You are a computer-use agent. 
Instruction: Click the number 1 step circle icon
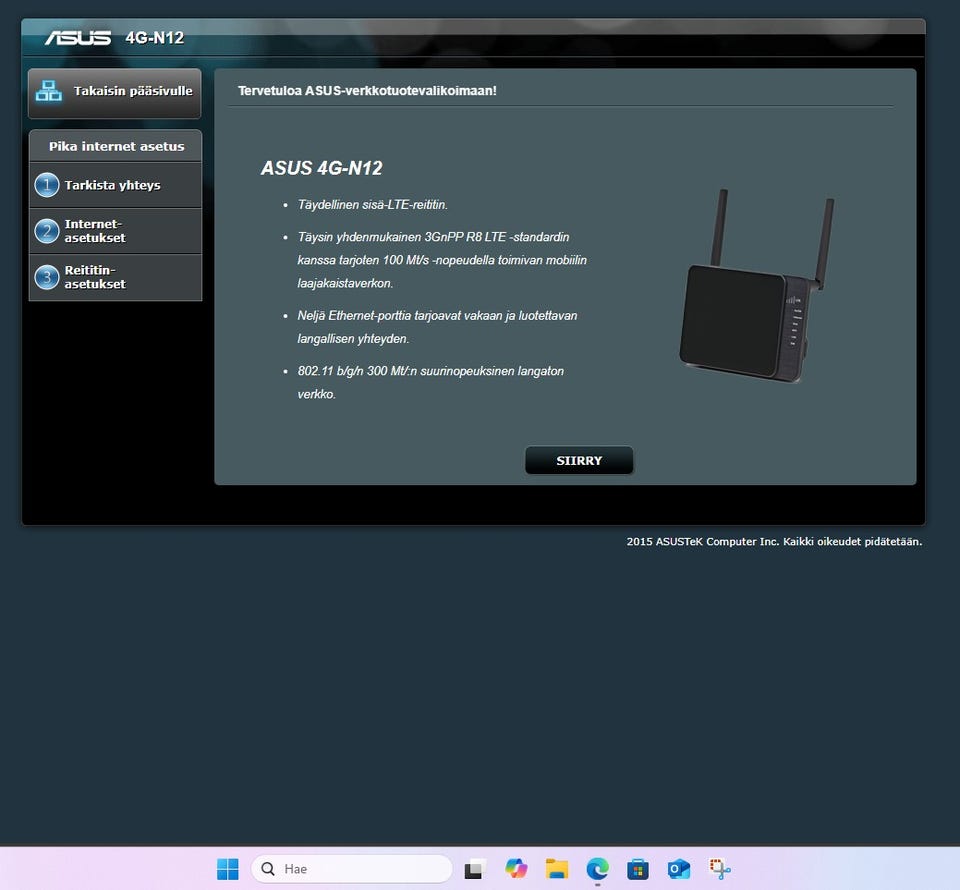pyautogui.click(x=47, y=185)
